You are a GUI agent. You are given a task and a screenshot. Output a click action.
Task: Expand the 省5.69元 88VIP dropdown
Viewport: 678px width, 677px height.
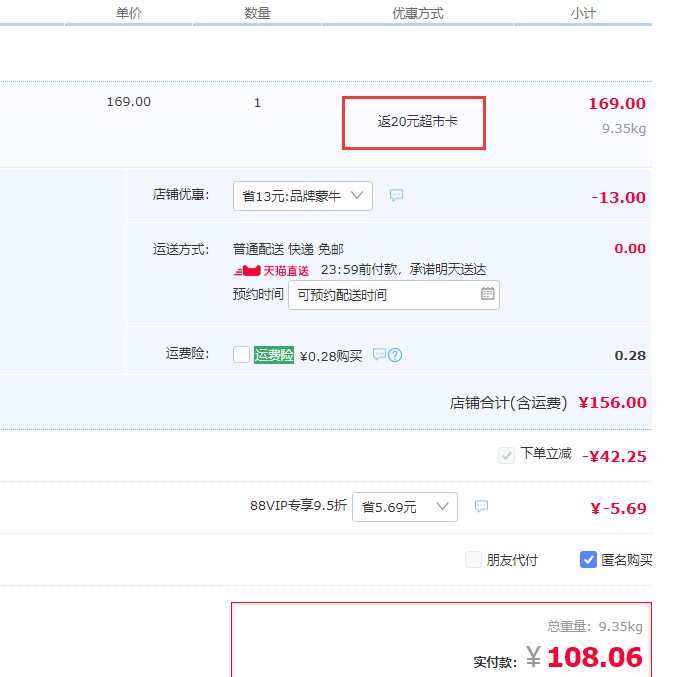tap(404, 507)
